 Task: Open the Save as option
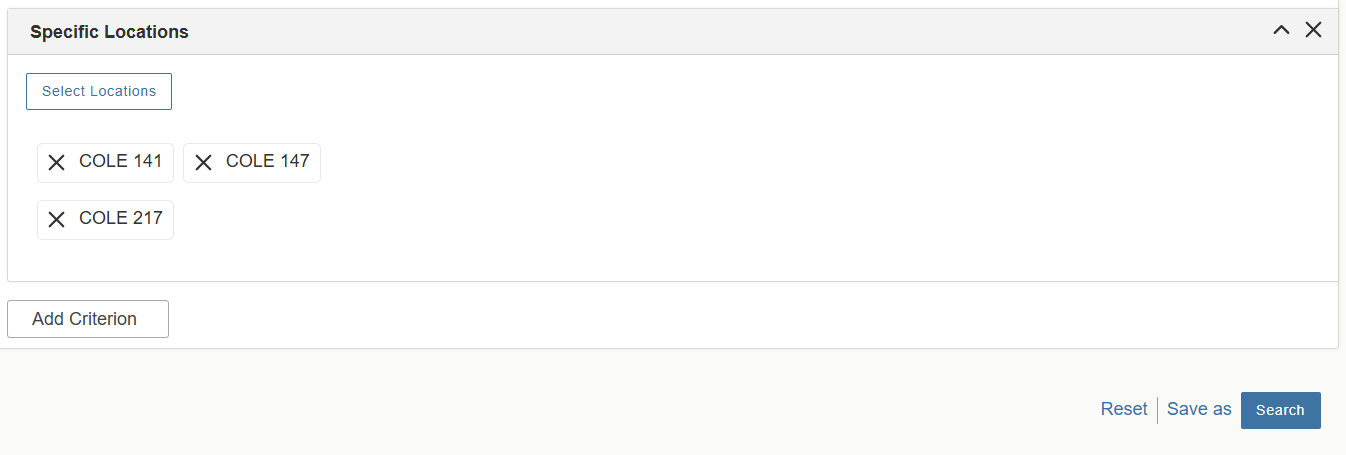(x=1199, y=409)
